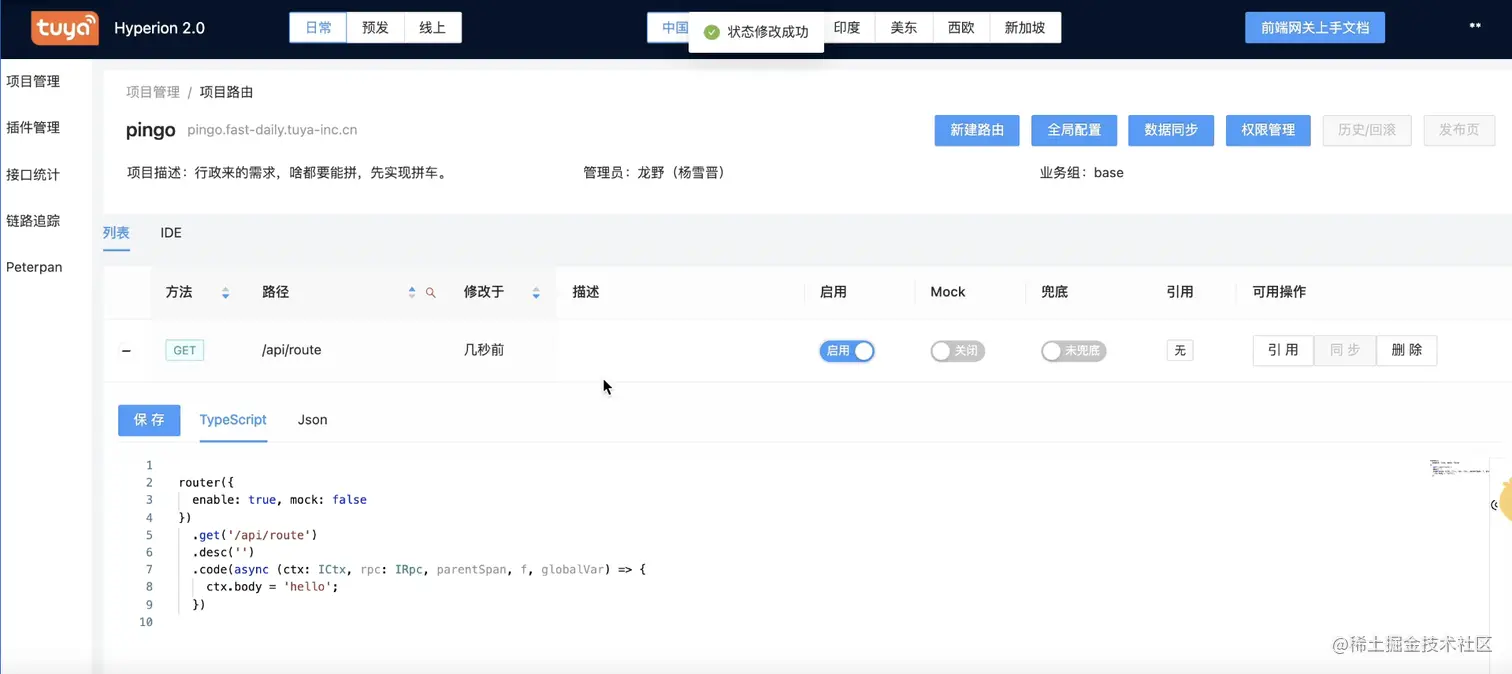Open user menu dots at top right
This screenshot has width=1512, height=674.
click(x=1475, y=26)
